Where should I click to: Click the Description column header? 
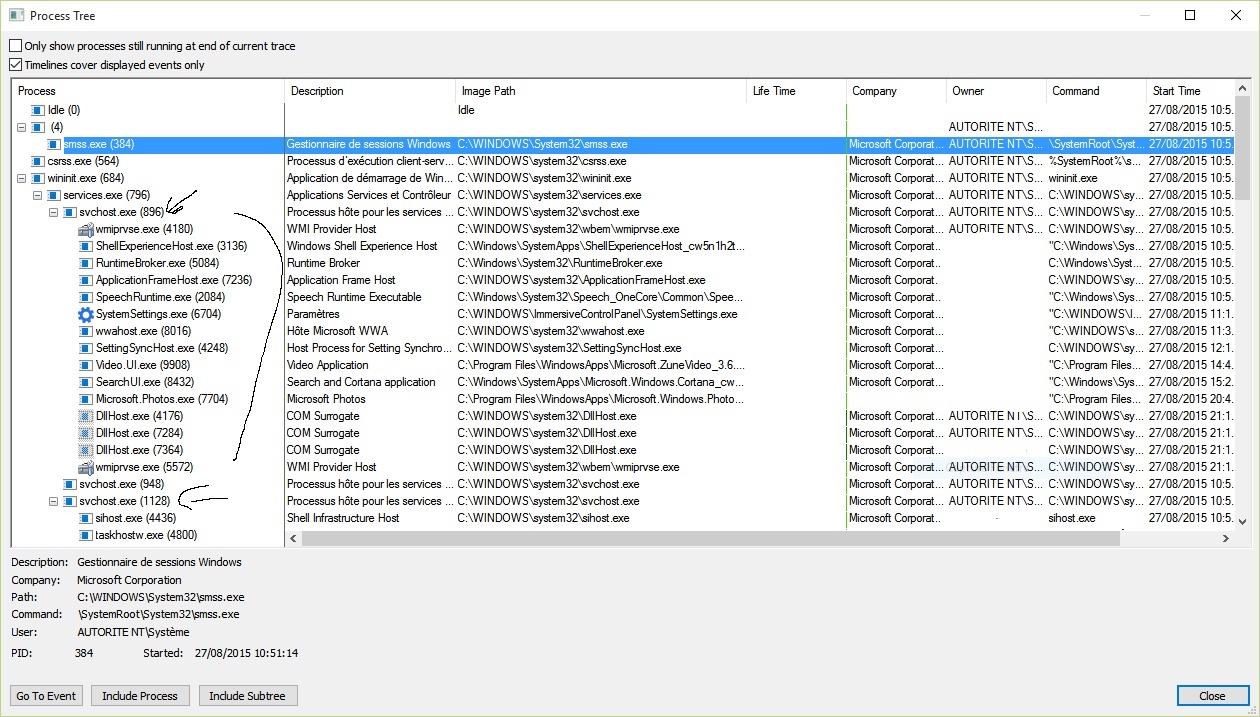tap(370, 91)
